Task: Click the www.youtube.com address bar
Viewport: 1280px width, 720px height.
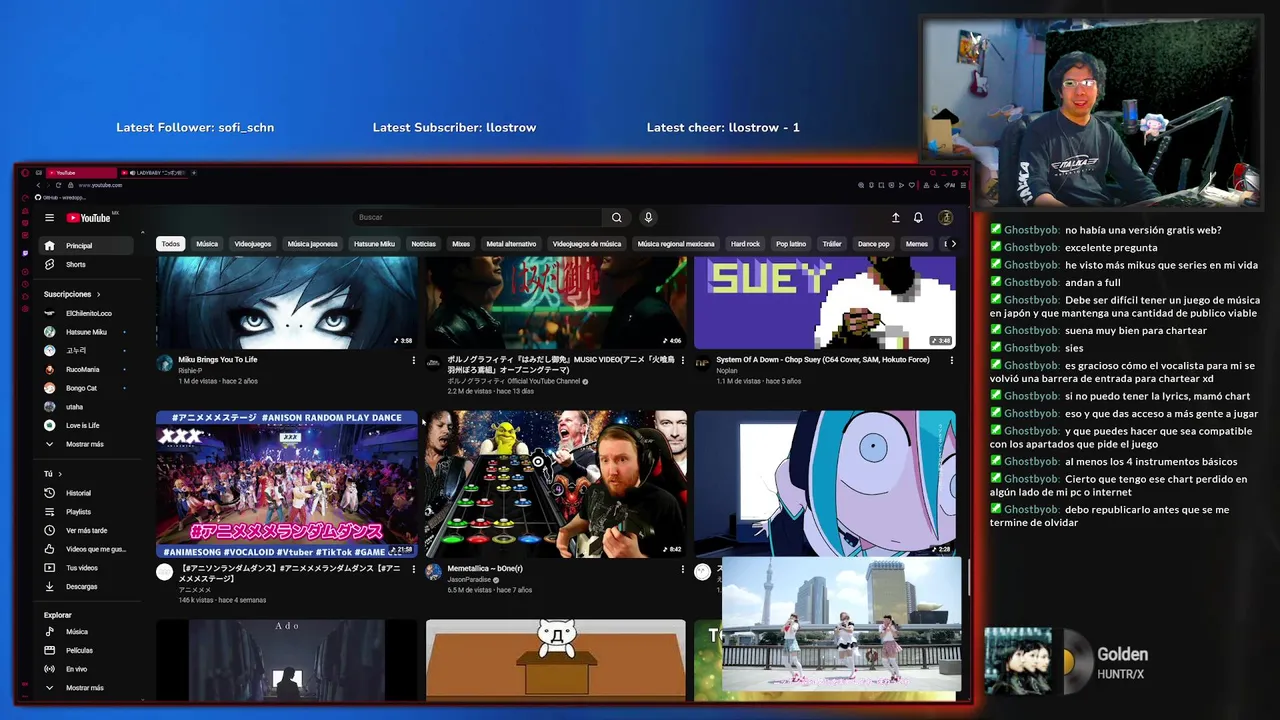Action: (101, 185)
